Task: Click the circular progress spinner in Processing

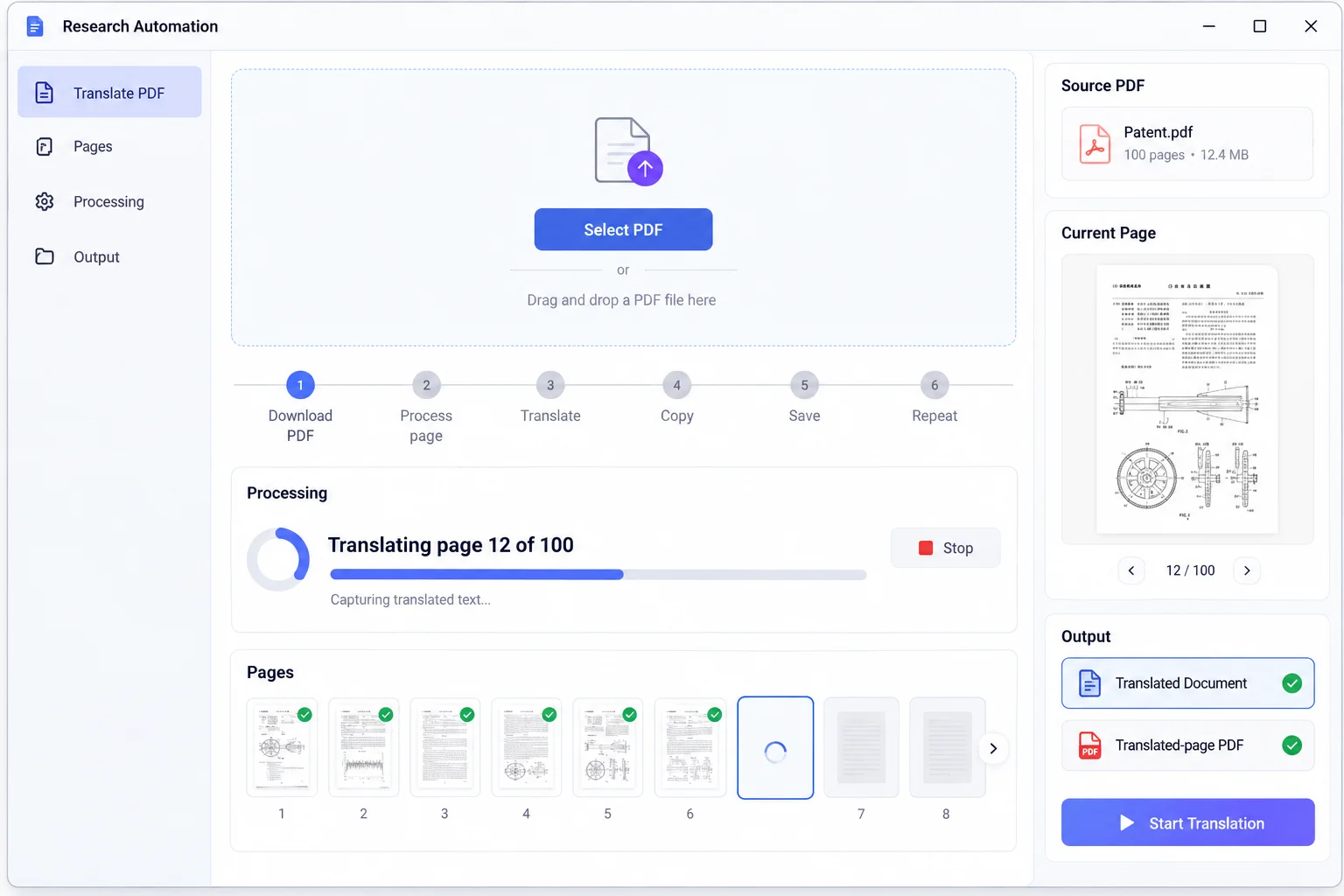Action: pos(278,559)
